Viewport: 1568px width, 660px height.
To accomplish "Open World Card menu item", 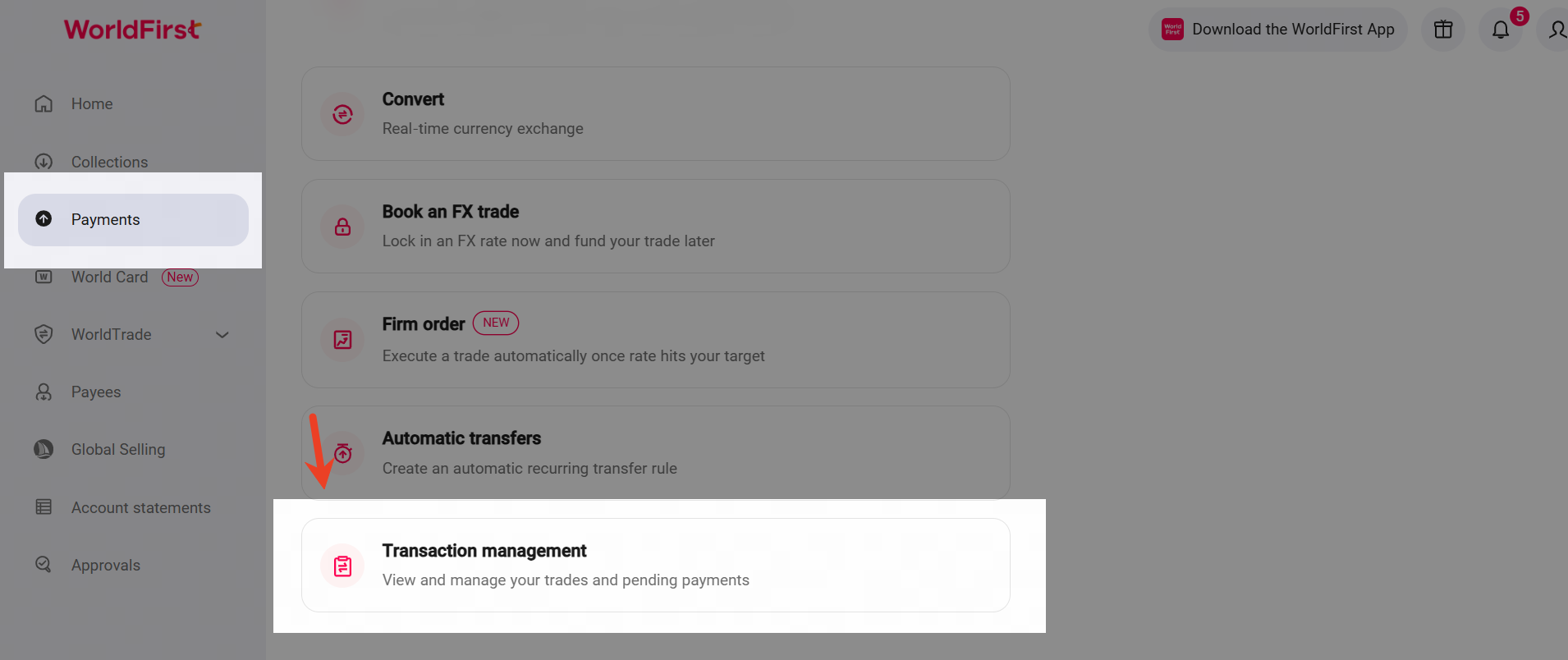I will coord(109,277).
